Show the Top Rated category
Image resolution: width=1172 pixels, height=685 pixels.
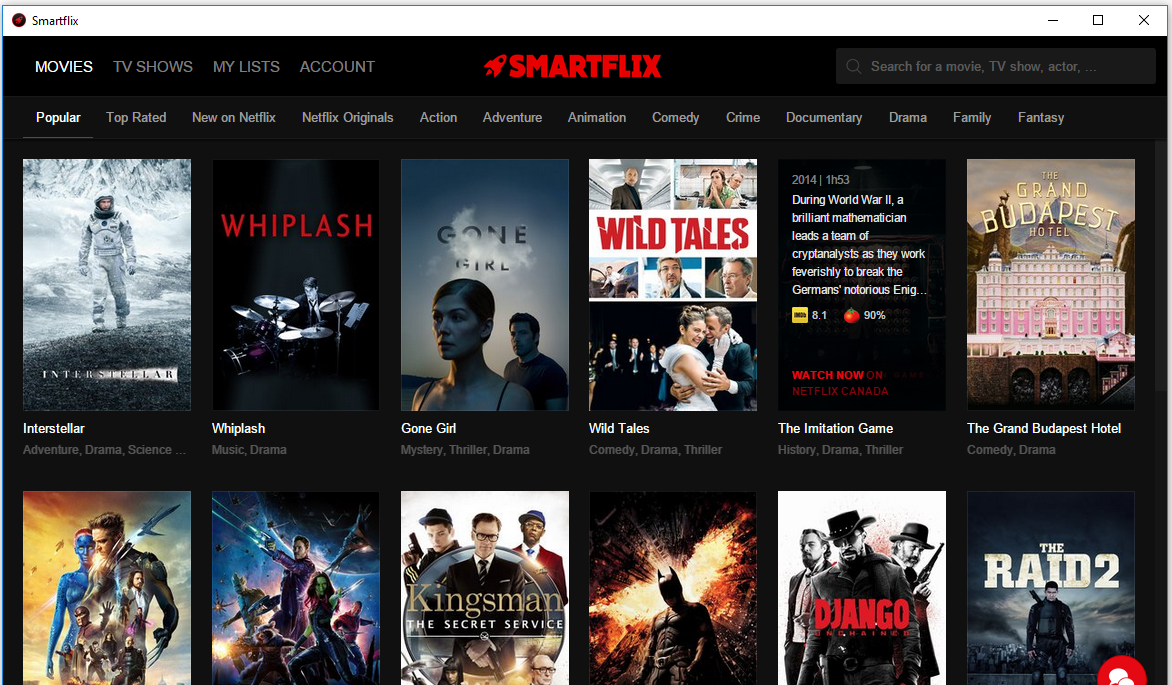tap(136, 117)
